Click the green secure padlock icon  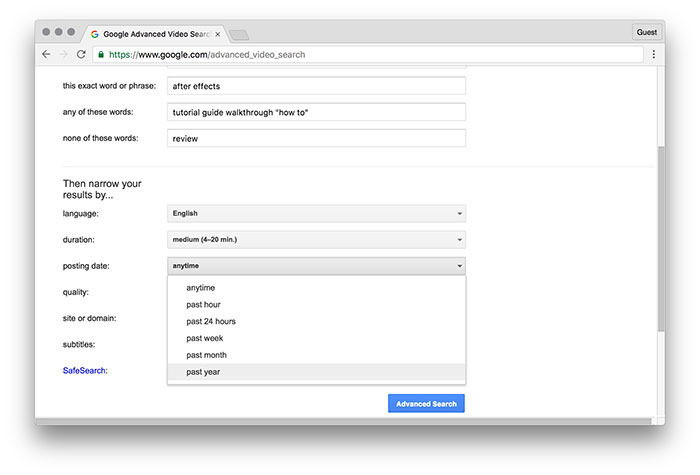tap(101, 54)
